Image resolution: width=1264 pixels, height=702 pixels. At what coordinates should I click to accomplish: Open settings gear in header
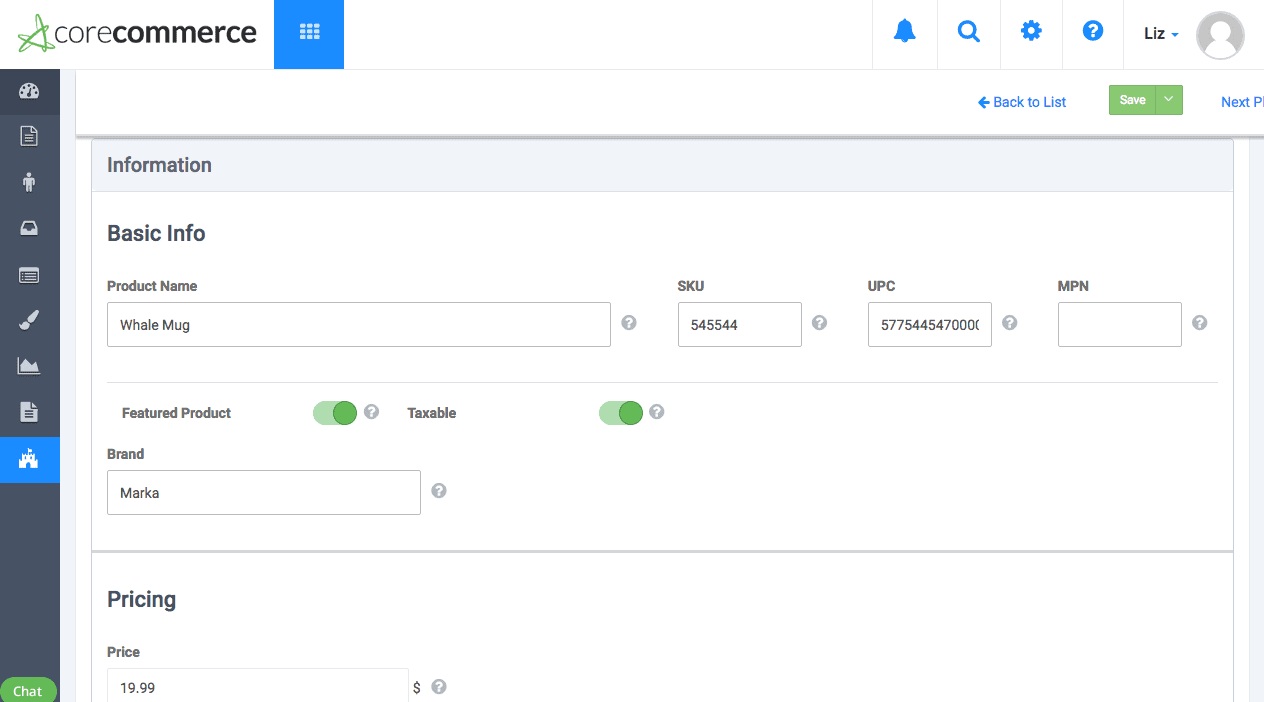1031,32
